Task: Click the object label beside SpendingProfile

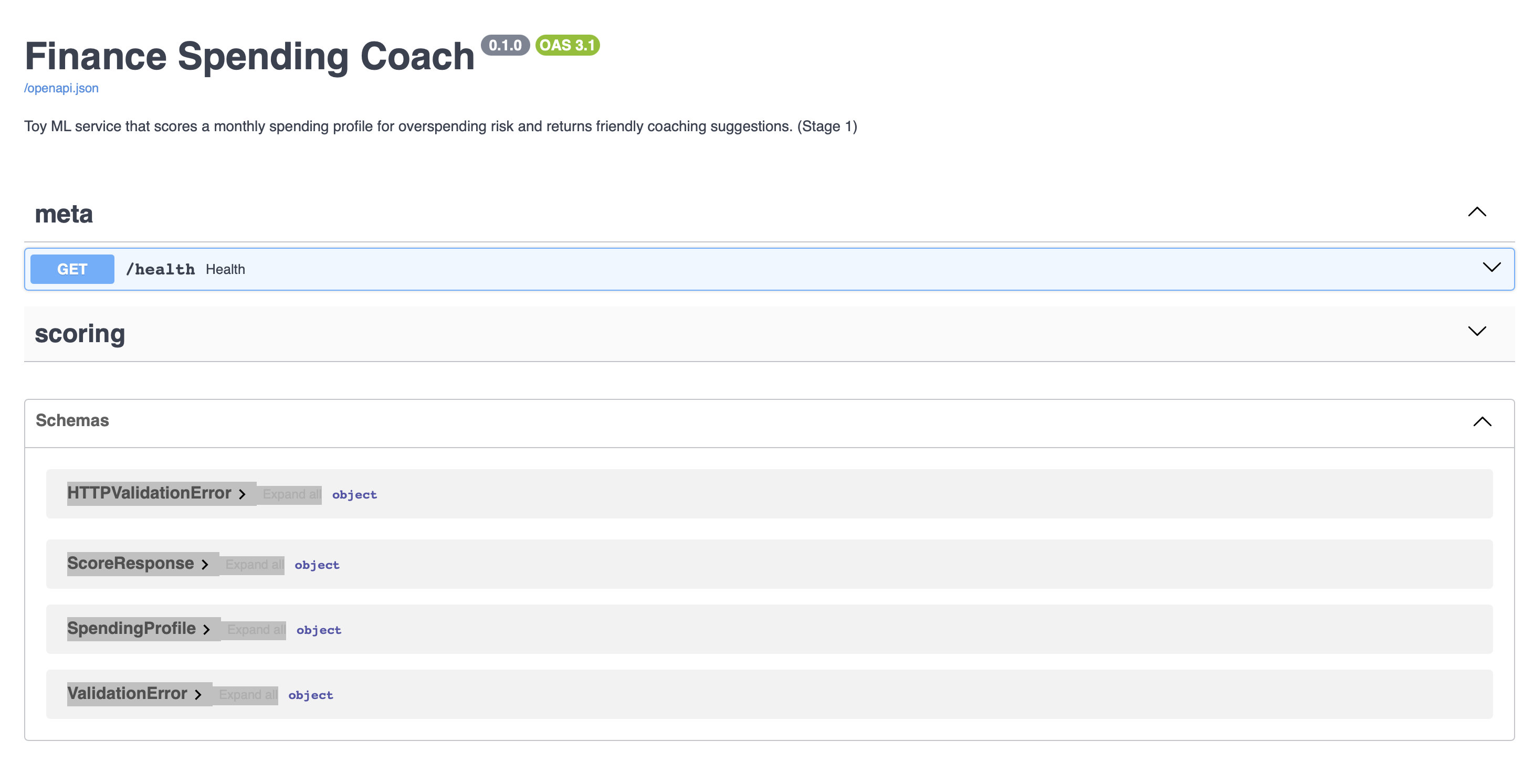Action: [x=319, y=630]
